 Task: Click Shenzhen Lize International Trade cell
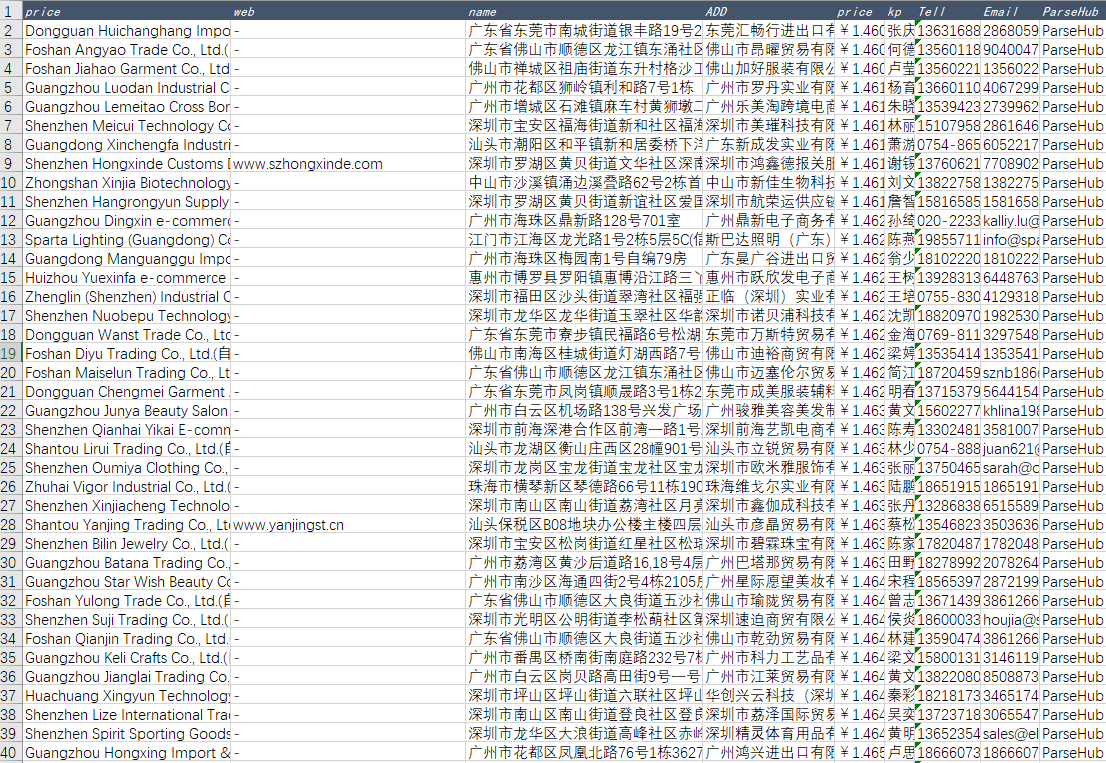click(127, 715)
